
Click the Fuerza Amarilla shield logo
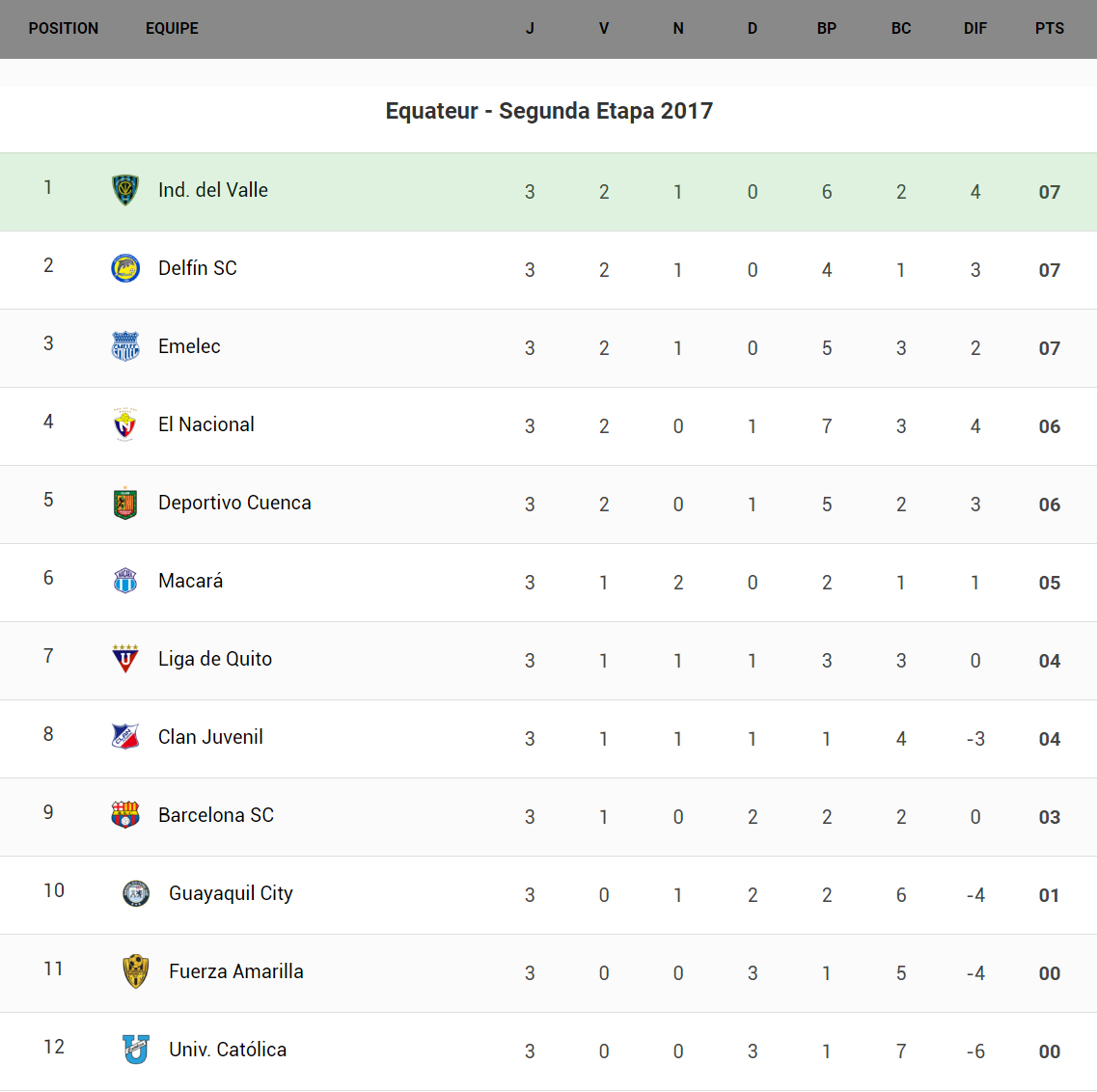[136, 971]
